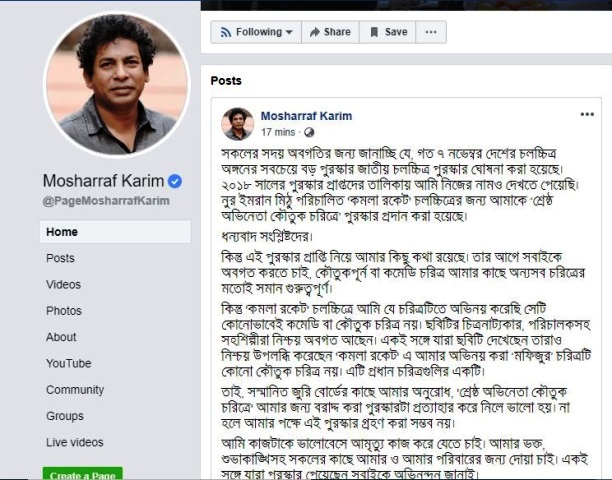Select Home in the left sidebar
Screen dimensions: 612x480
coord(62,232)
